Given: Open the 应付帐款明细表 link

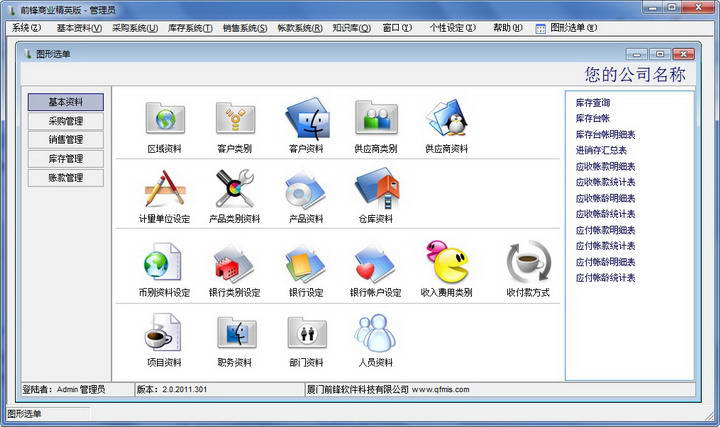Looking at the screenshot, I should point(606,230).
